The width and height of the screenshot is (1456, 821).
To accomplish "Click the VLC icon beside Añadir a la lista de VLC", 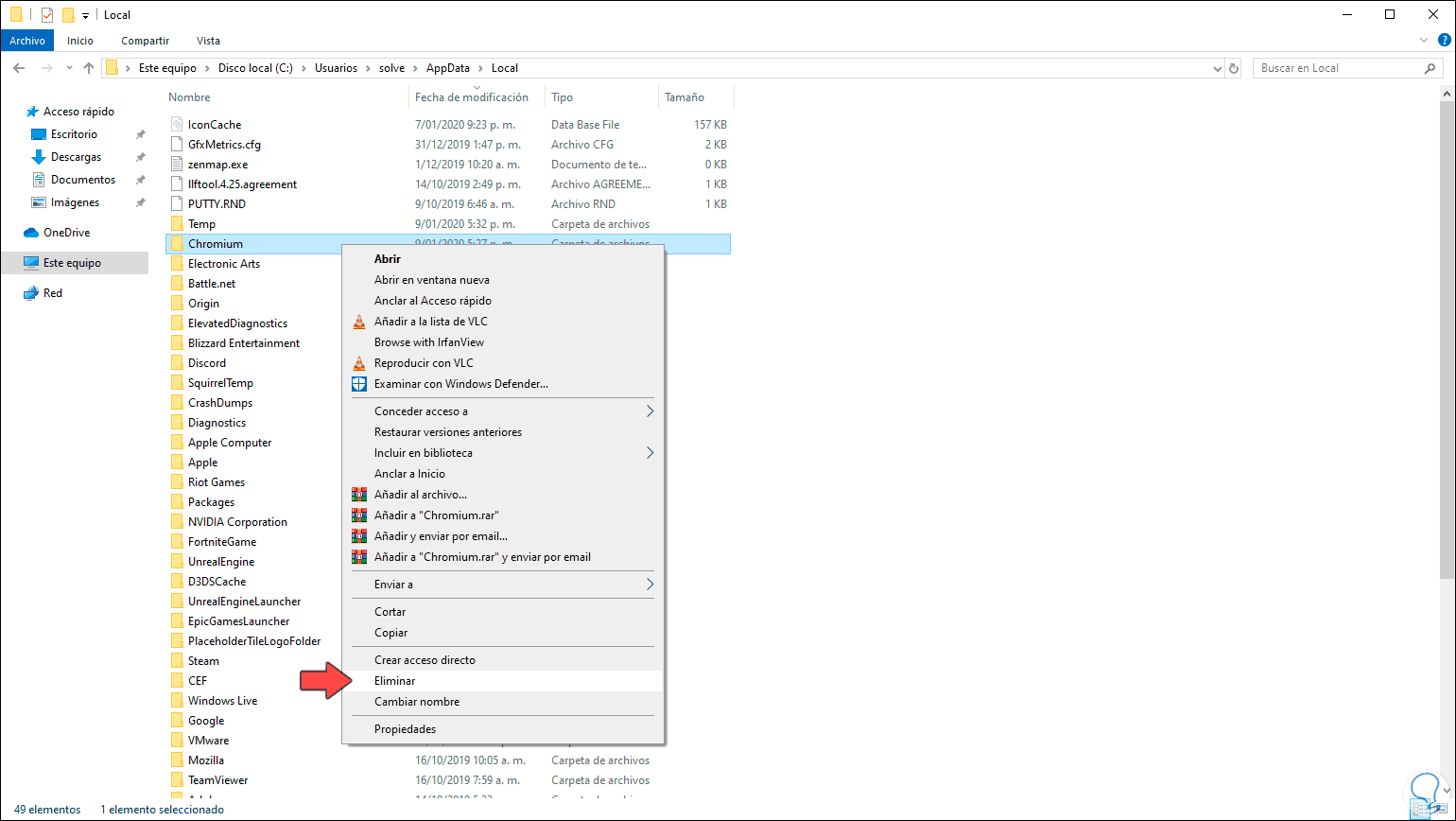I will (358, 322).
